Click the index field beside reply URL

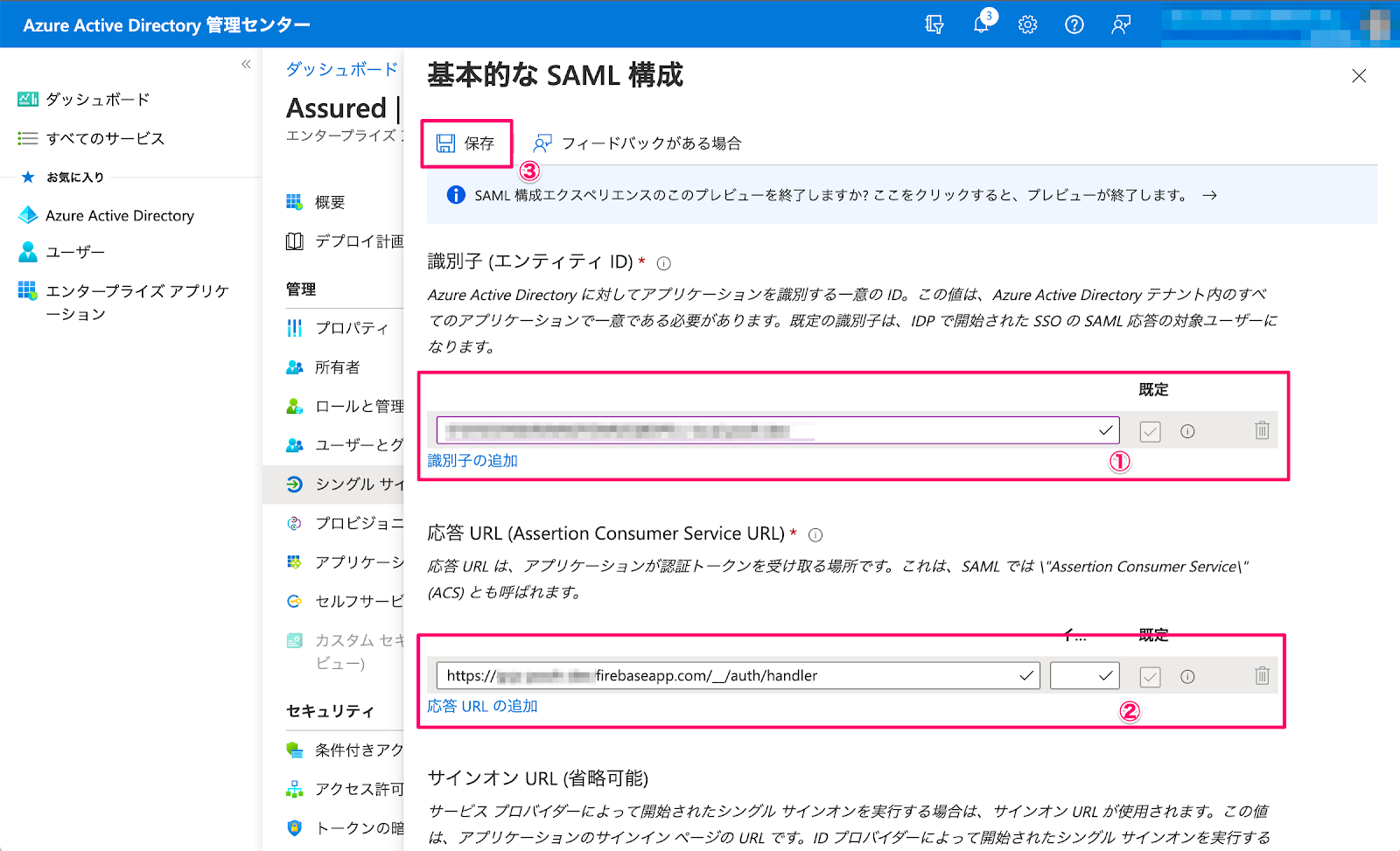[1085, 675]
